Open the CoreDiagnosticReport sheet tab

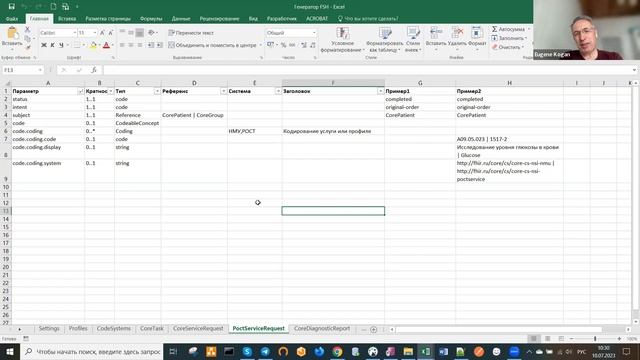click(322, 329)
